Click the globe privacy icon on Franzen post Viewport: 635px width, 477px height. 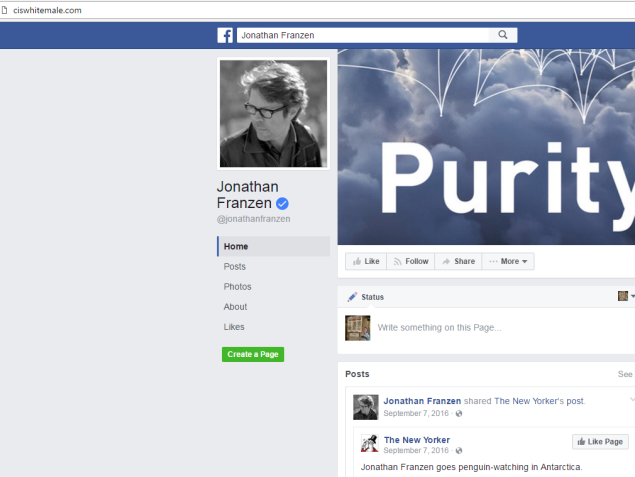459,413
